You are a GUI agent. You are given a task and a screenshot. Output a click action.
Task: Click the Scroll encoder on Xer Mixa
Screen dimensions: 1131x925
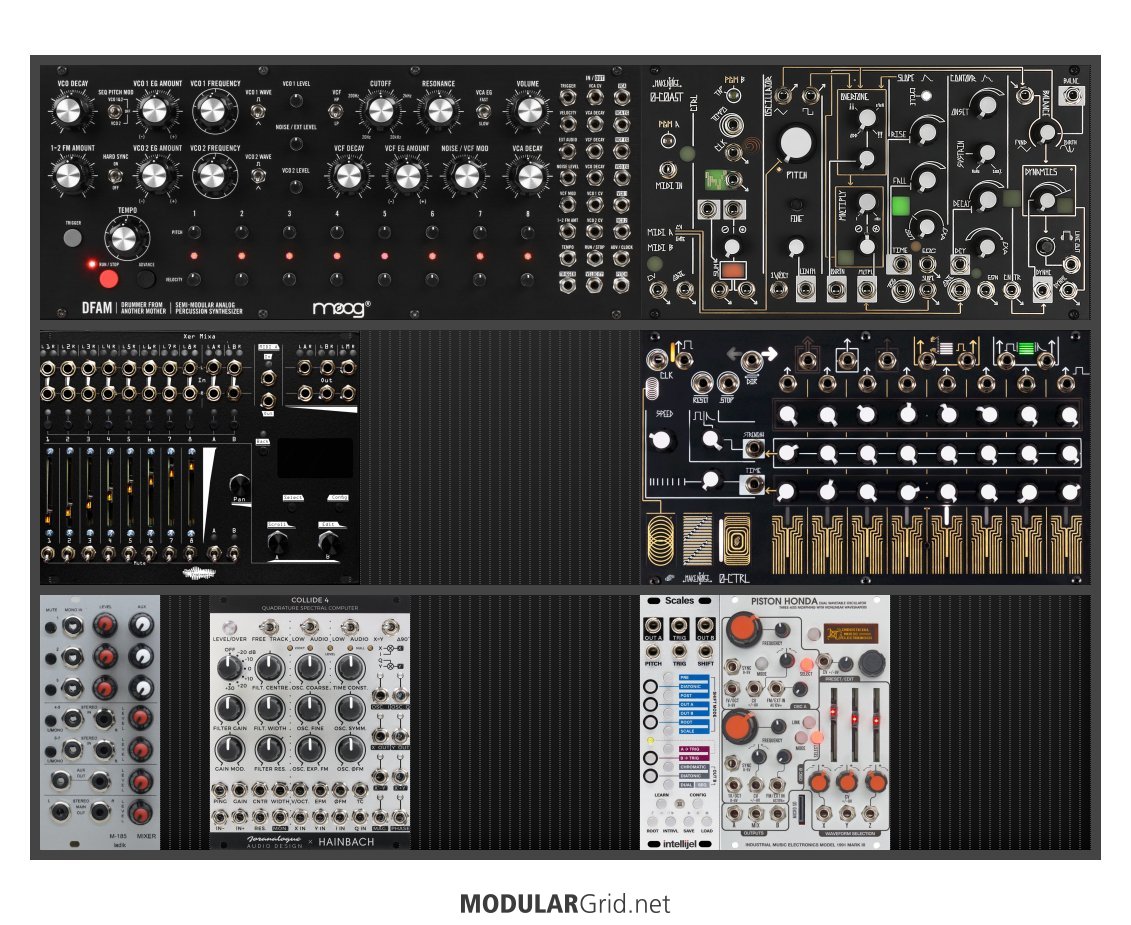pyautogui.click(x=278, y=543)
